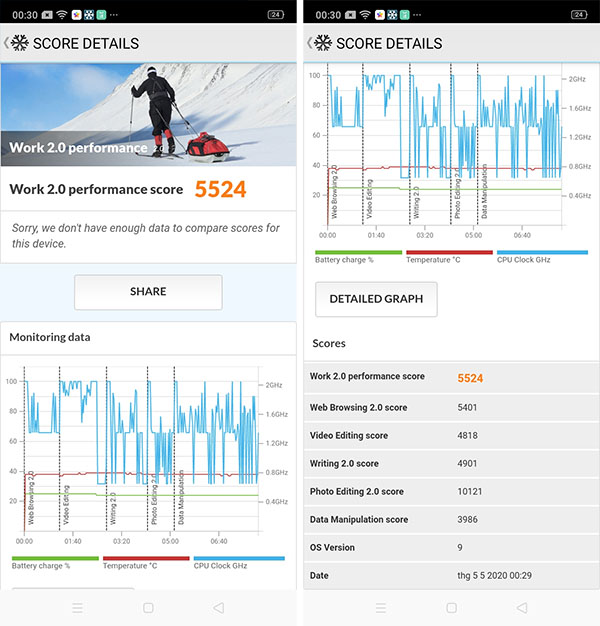Tap the left monitoring data graph
Image resolution: width=600 pixels, height=626 pixels.
point(148,455)
